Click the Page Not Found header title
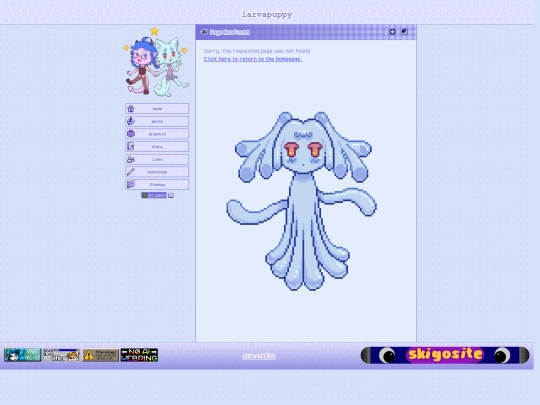The width and height of the screenshot is (540, 405). tap(229, 32)
